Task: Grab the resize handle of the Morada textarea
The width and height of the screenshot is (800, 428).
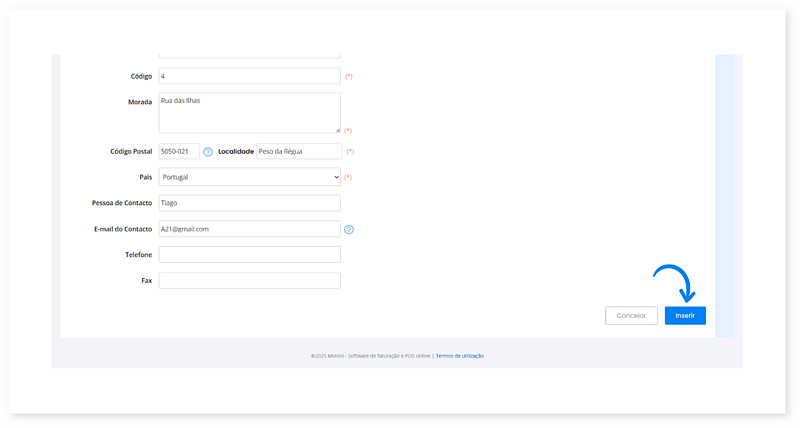Action: click(x=337, y=130)
